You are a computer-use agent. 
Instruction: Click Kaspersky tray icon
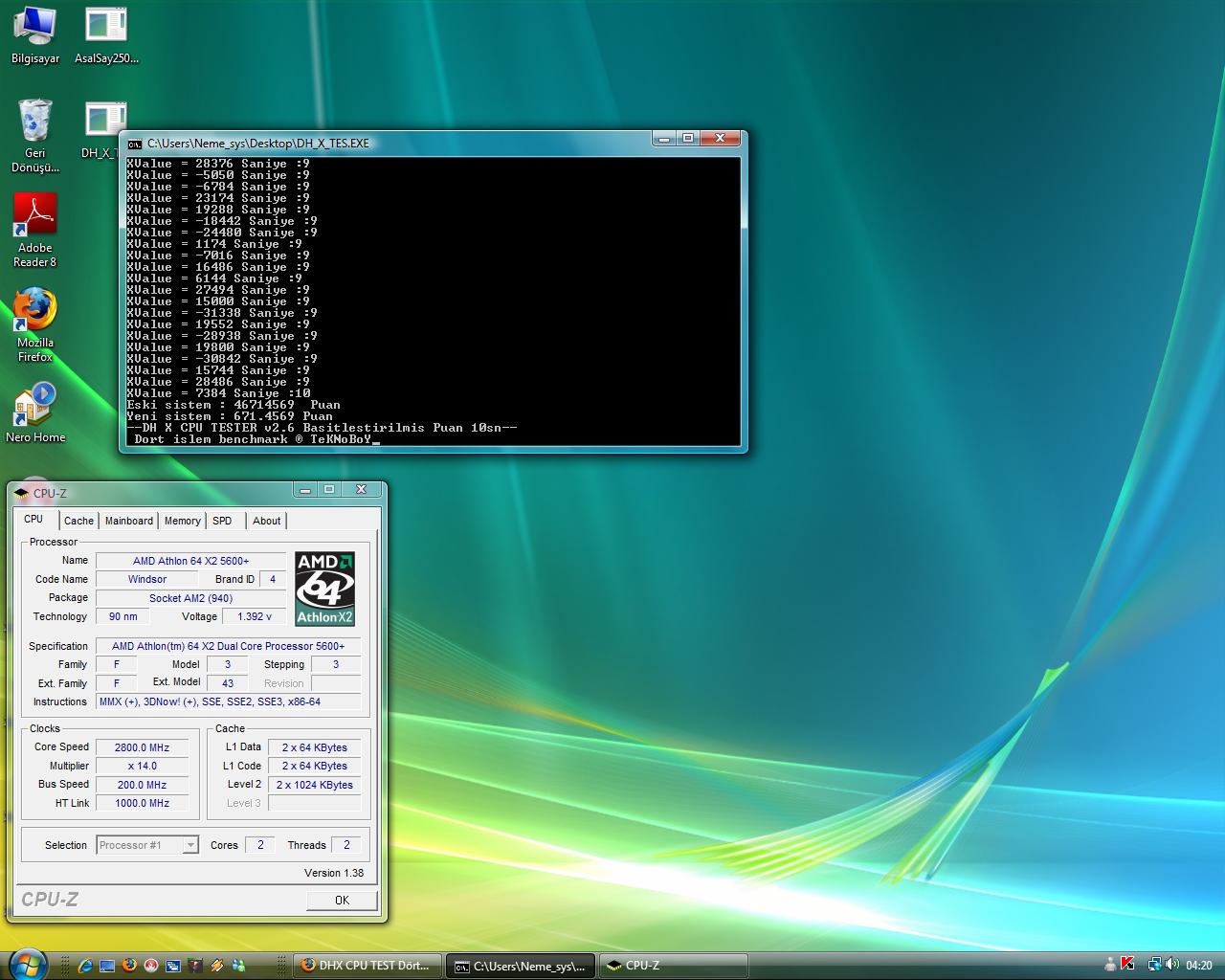(x=1127, y=963)
